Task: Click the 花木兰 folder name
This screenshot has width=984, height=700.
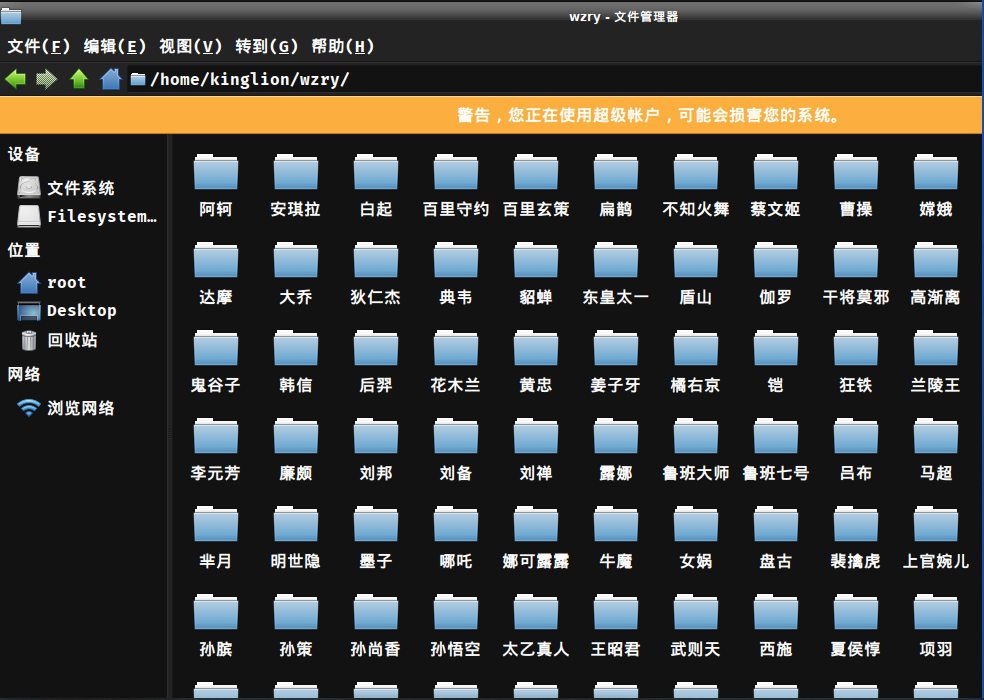Action: coord(456,385)
